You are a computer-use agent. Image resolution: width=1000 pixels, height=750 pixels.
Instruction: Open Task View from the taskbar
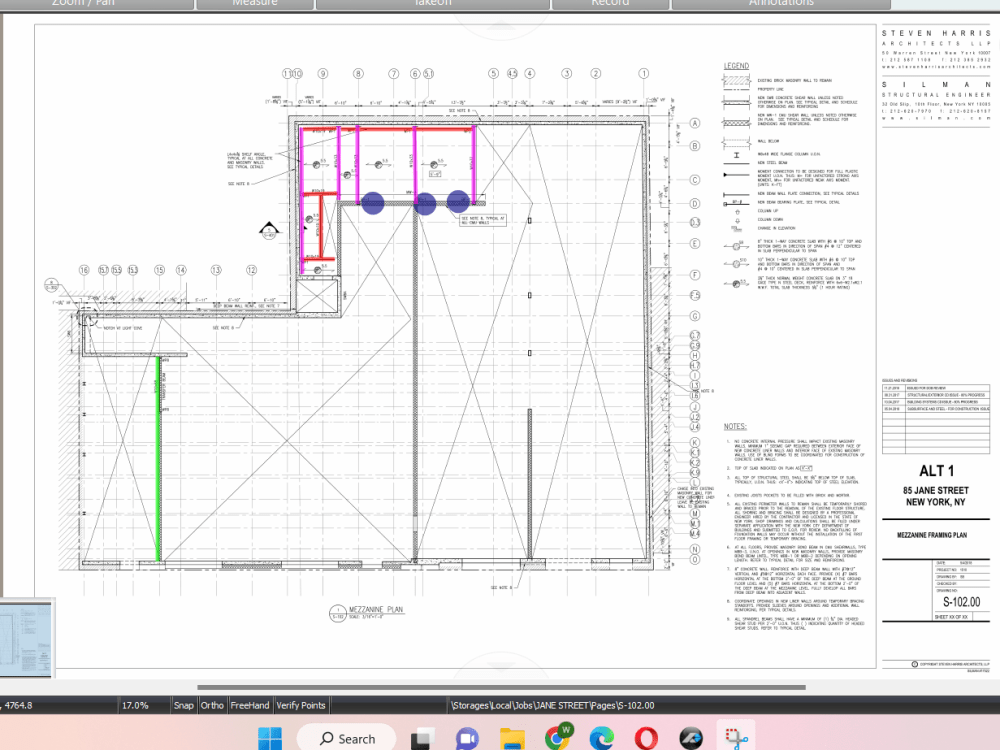click(x=422, y=739)
